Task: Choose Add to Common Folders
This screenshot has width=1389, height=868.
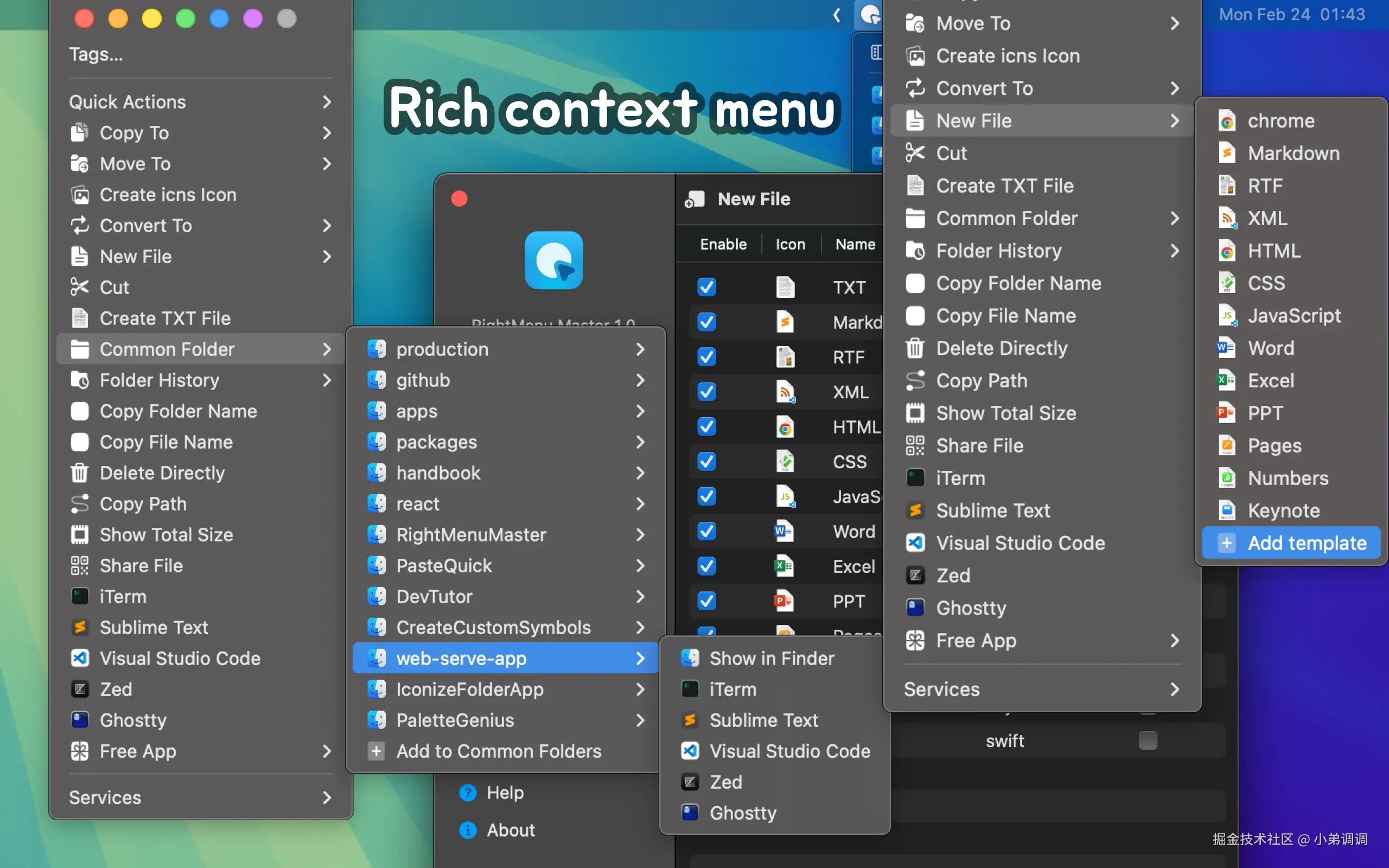Action: (x=498, y=751)
